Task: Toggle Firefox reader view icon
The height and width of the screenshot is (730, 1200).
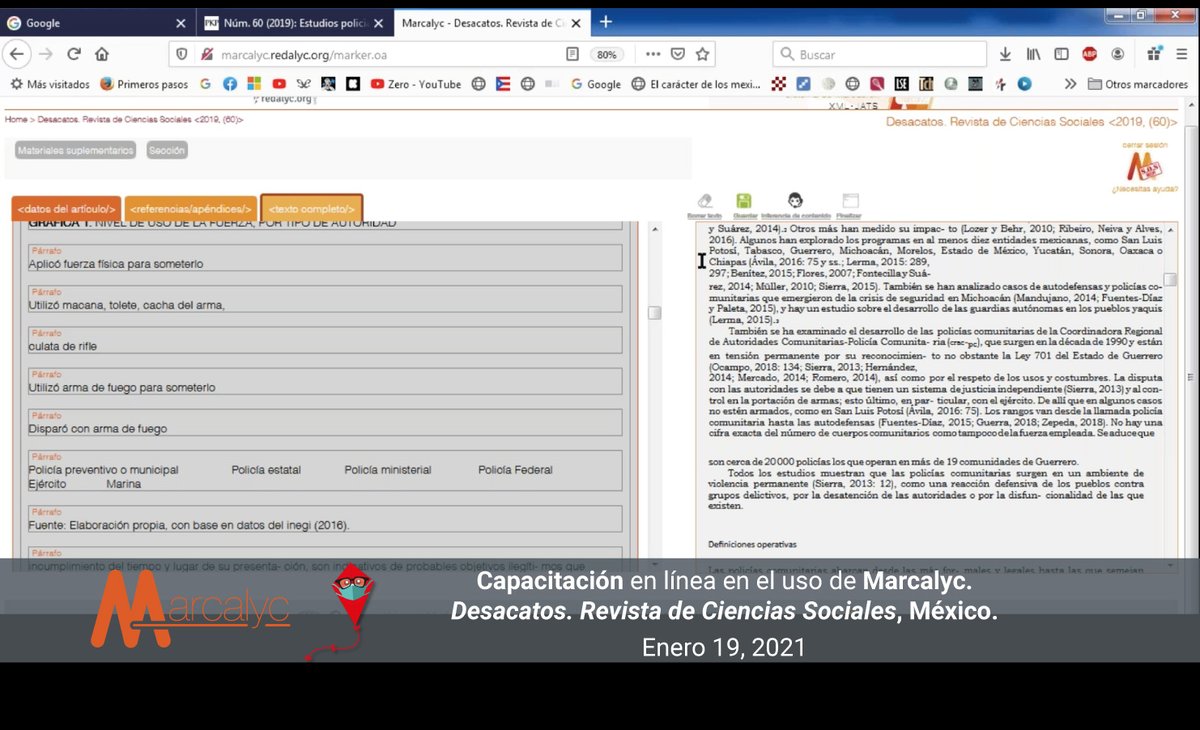Action: pos(573,54)
